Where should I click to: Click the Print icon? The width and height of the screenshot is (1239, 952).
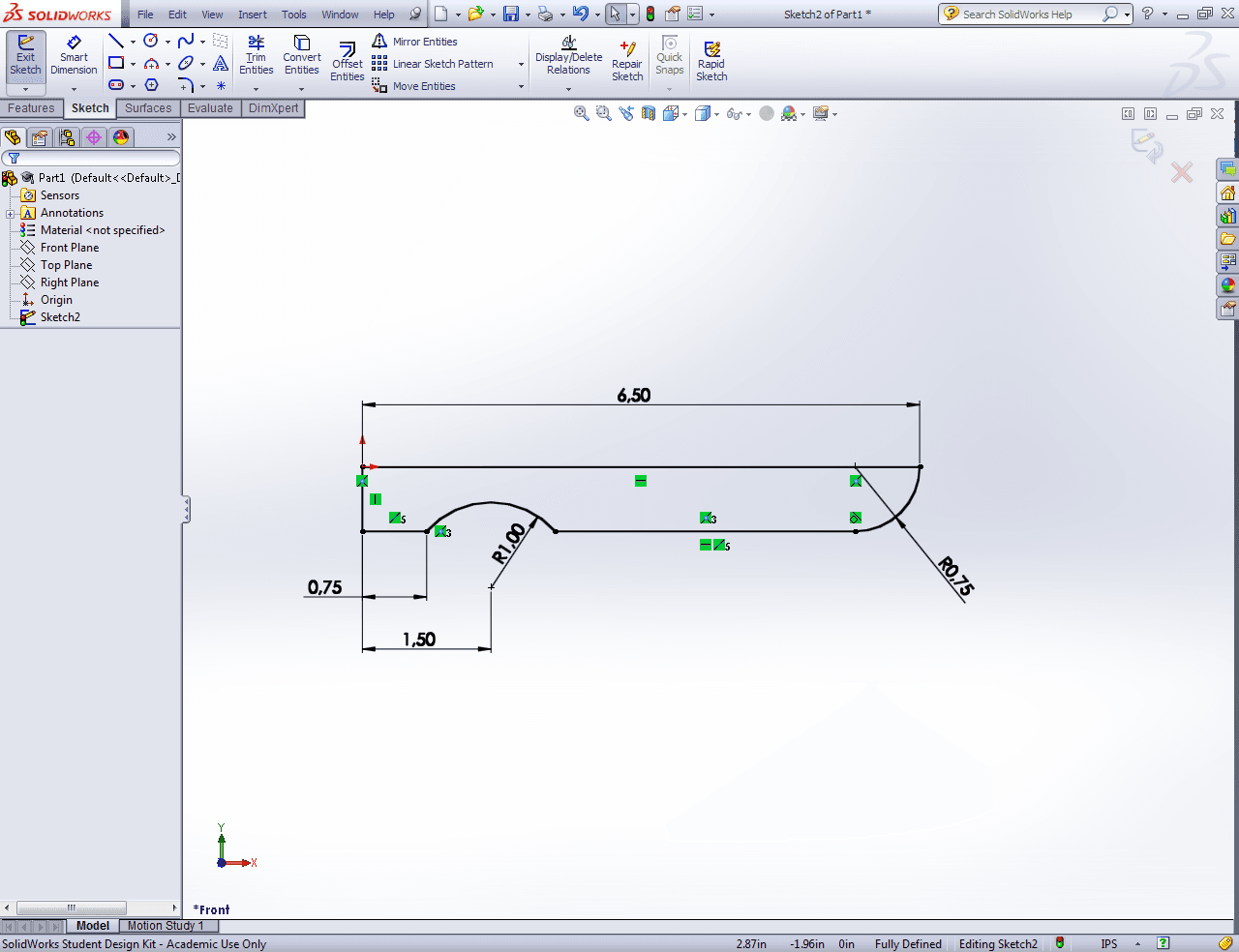pyautogui.click(x=545, y=14)
